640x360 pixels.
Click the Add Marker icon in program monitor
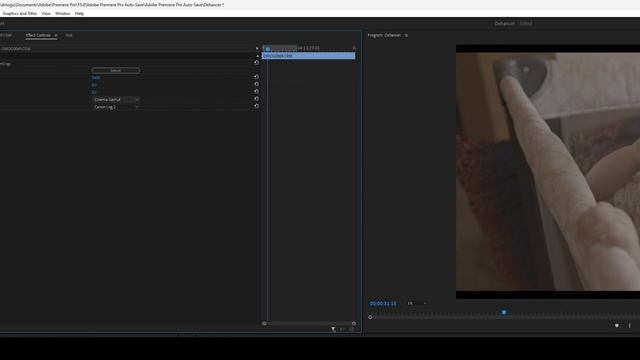(617, 326)
